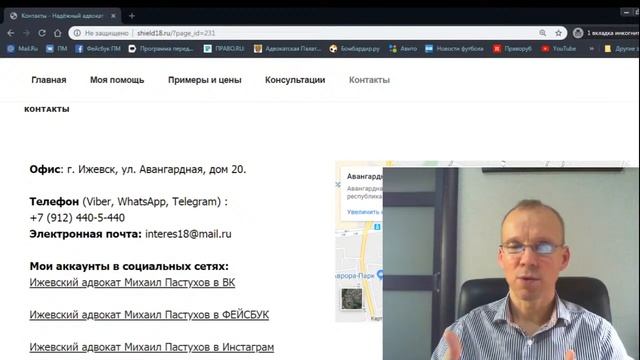Open the Mail.Ru bookmark
640x360 pixels.
[x=23, y=49]
